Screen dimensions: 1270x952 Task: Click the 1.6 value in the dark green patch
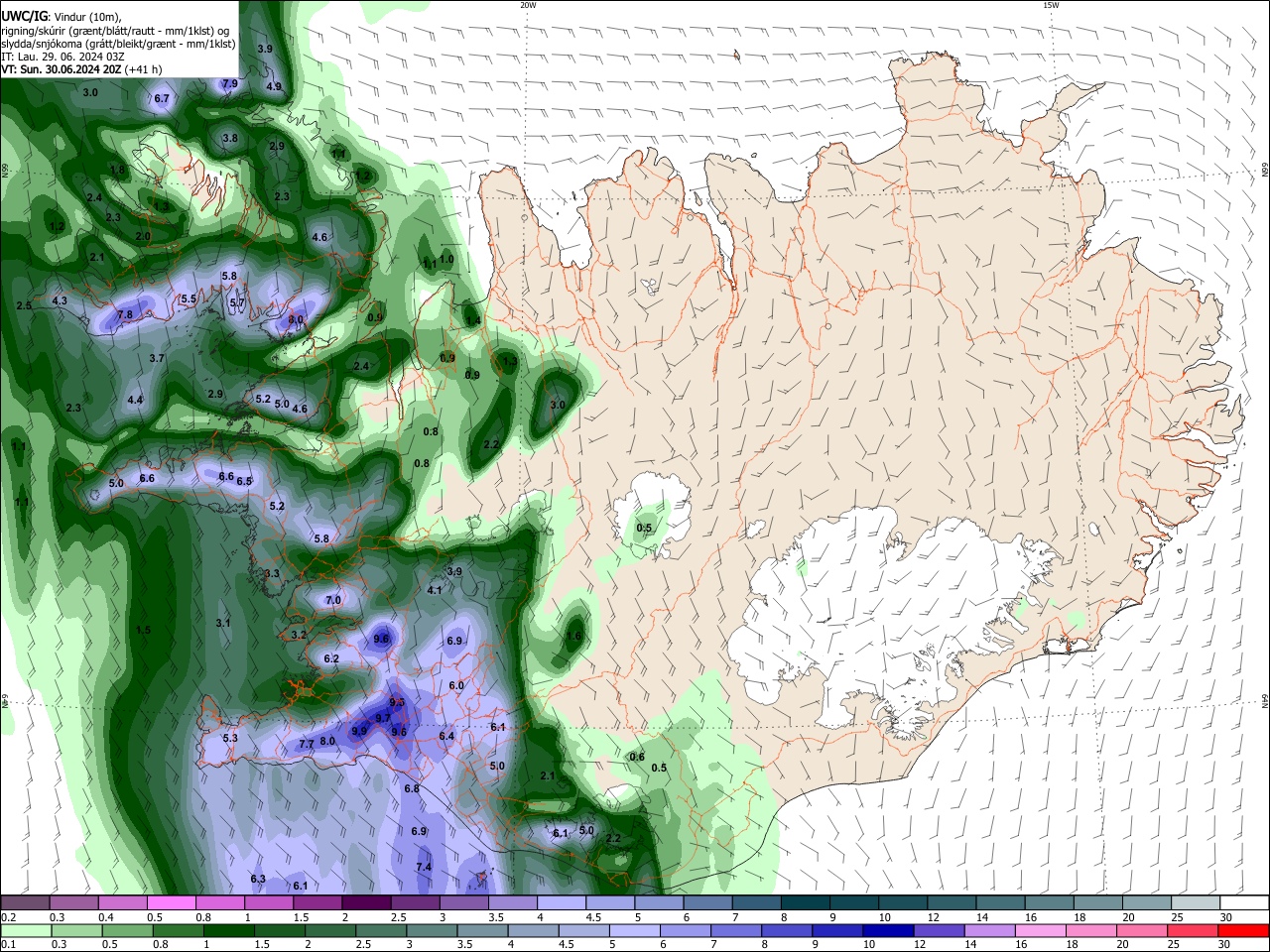[573, 636]
